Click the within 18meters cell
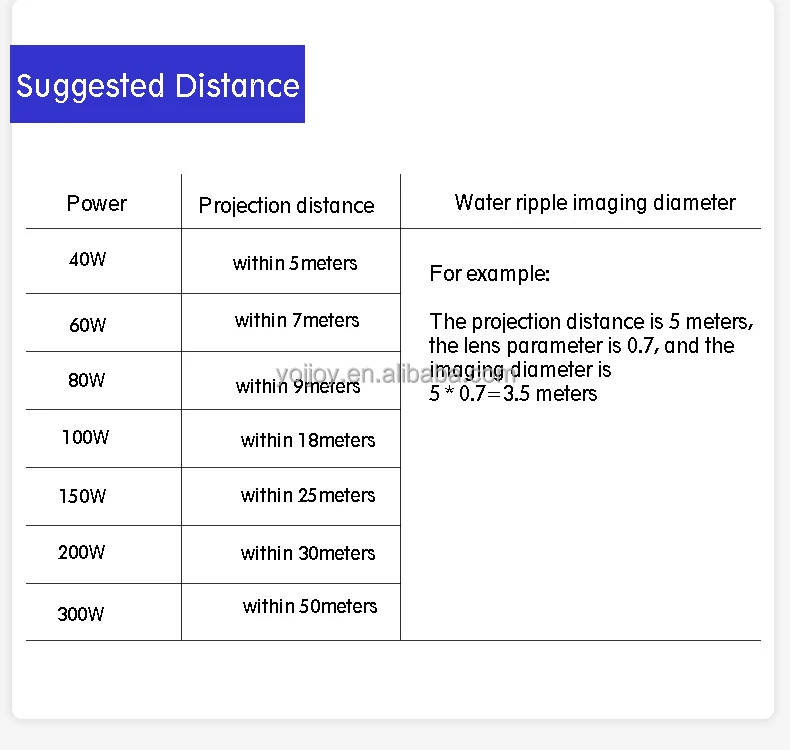Viewport: 790px width, 750px height. [308, 440]
